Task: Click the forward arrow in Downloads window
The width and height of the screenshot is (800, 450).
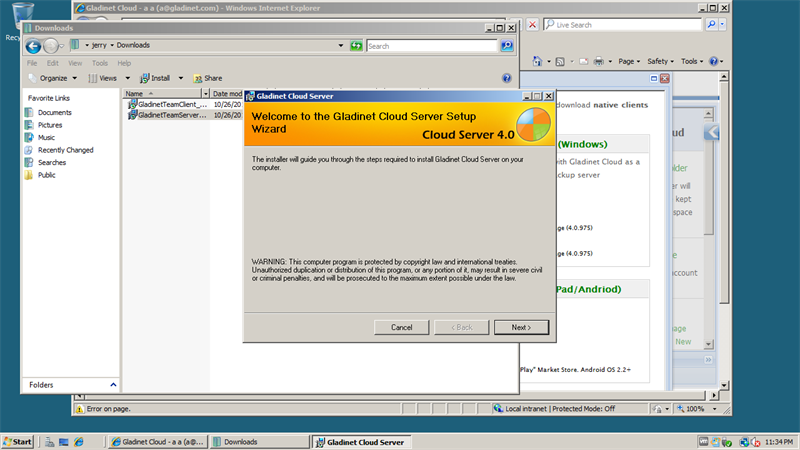Action: pyautogui.click(x=50, y=46)
